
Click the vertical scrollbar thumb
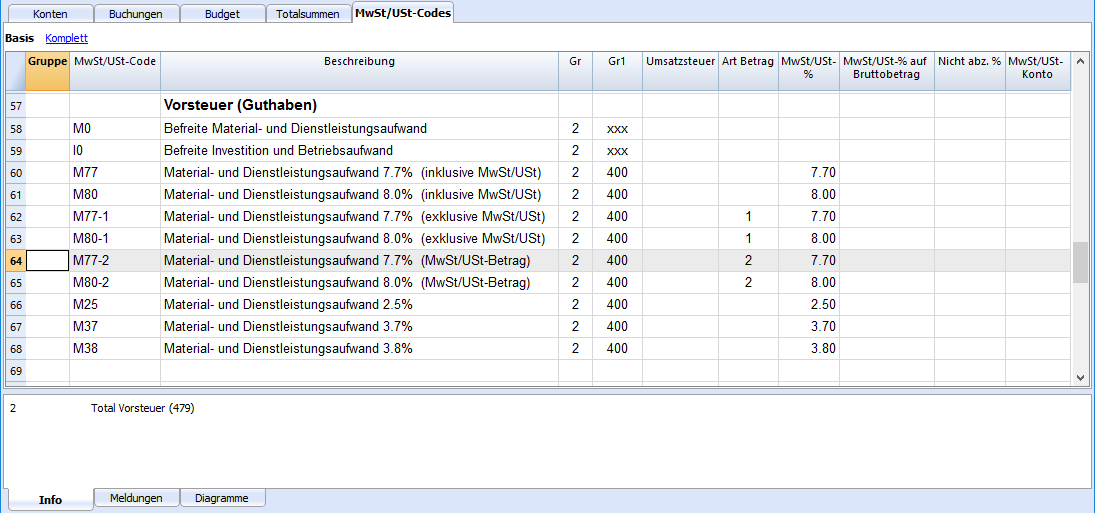pos(1079,262)
